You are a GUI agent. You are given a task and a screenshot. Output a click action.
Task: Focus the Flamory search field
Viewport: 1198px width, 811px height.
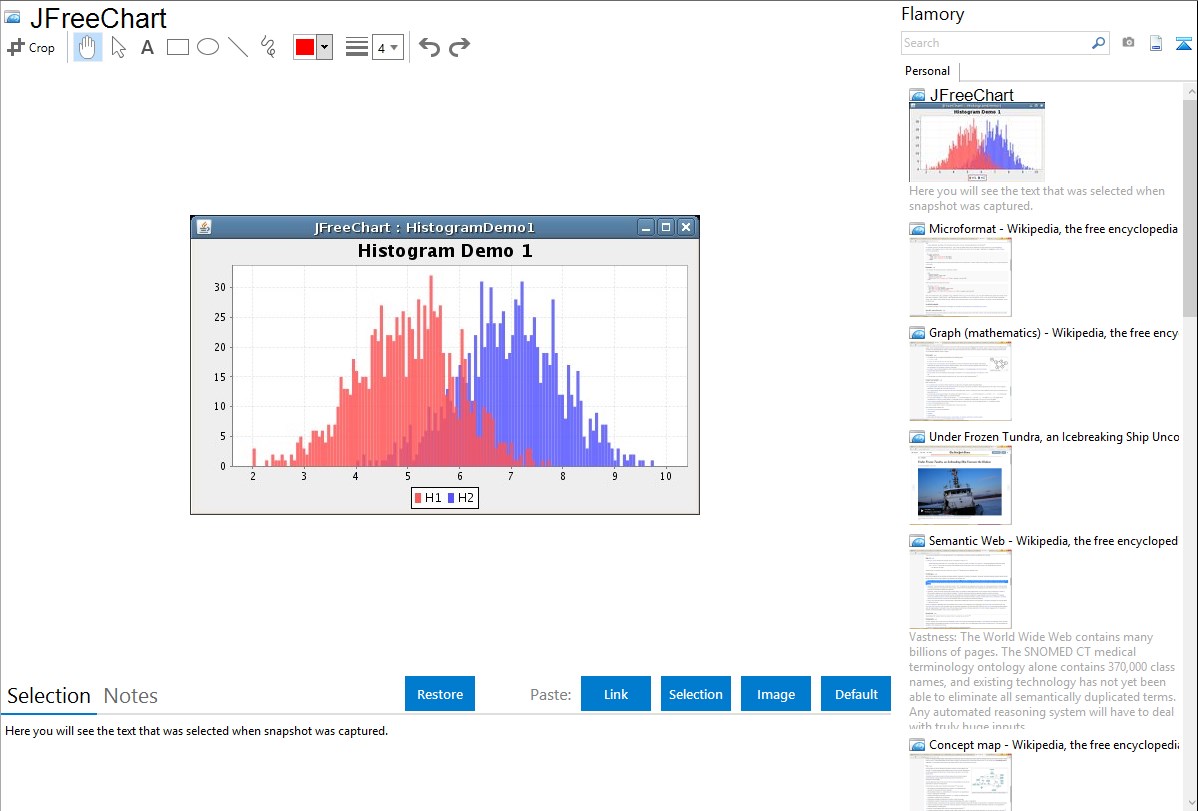996,43
